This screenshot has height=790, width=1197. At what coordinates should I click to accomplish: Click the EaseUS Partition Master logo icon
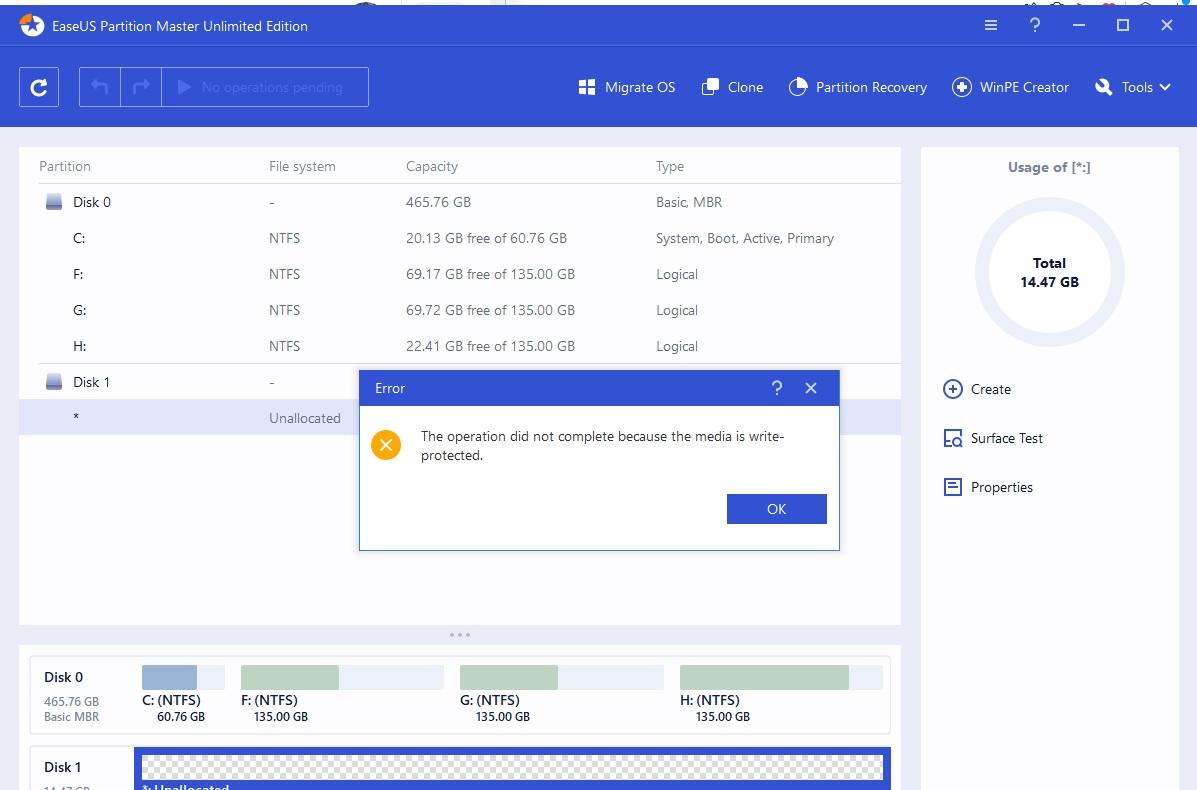coord(32,25)
